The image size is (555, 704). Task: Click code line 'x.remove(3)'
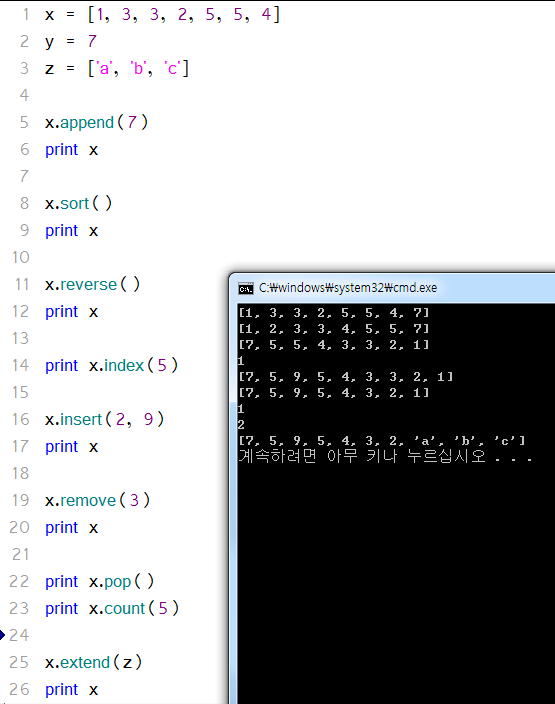[97, 500]
